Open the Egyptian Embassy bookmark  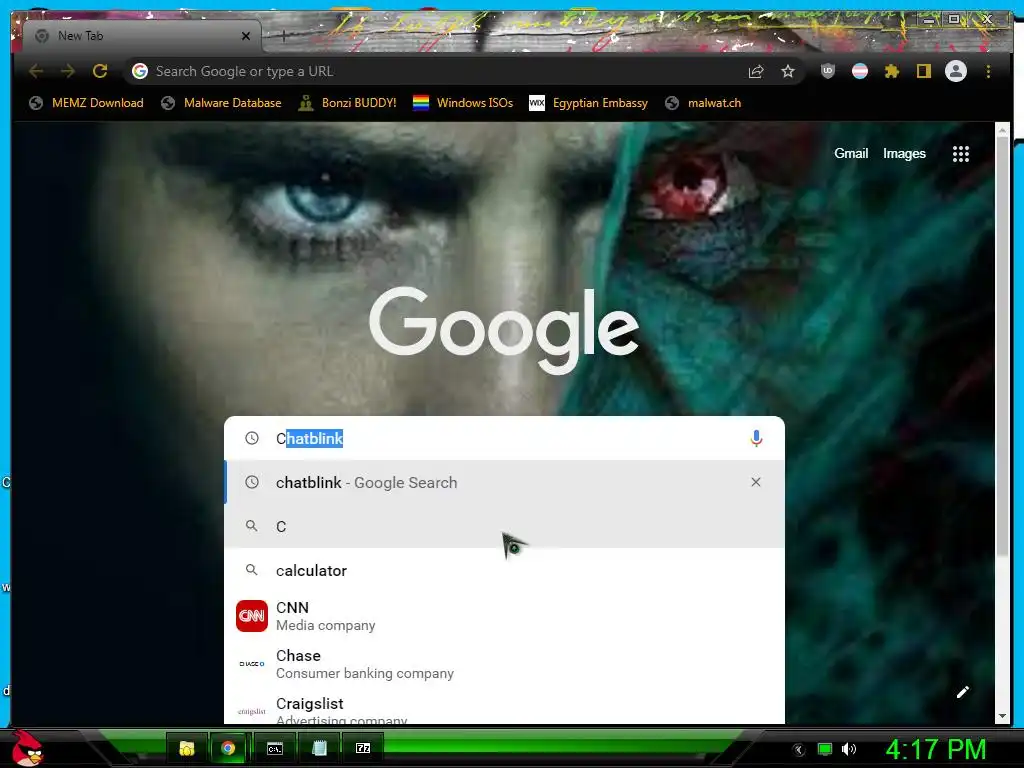(588, 103)
